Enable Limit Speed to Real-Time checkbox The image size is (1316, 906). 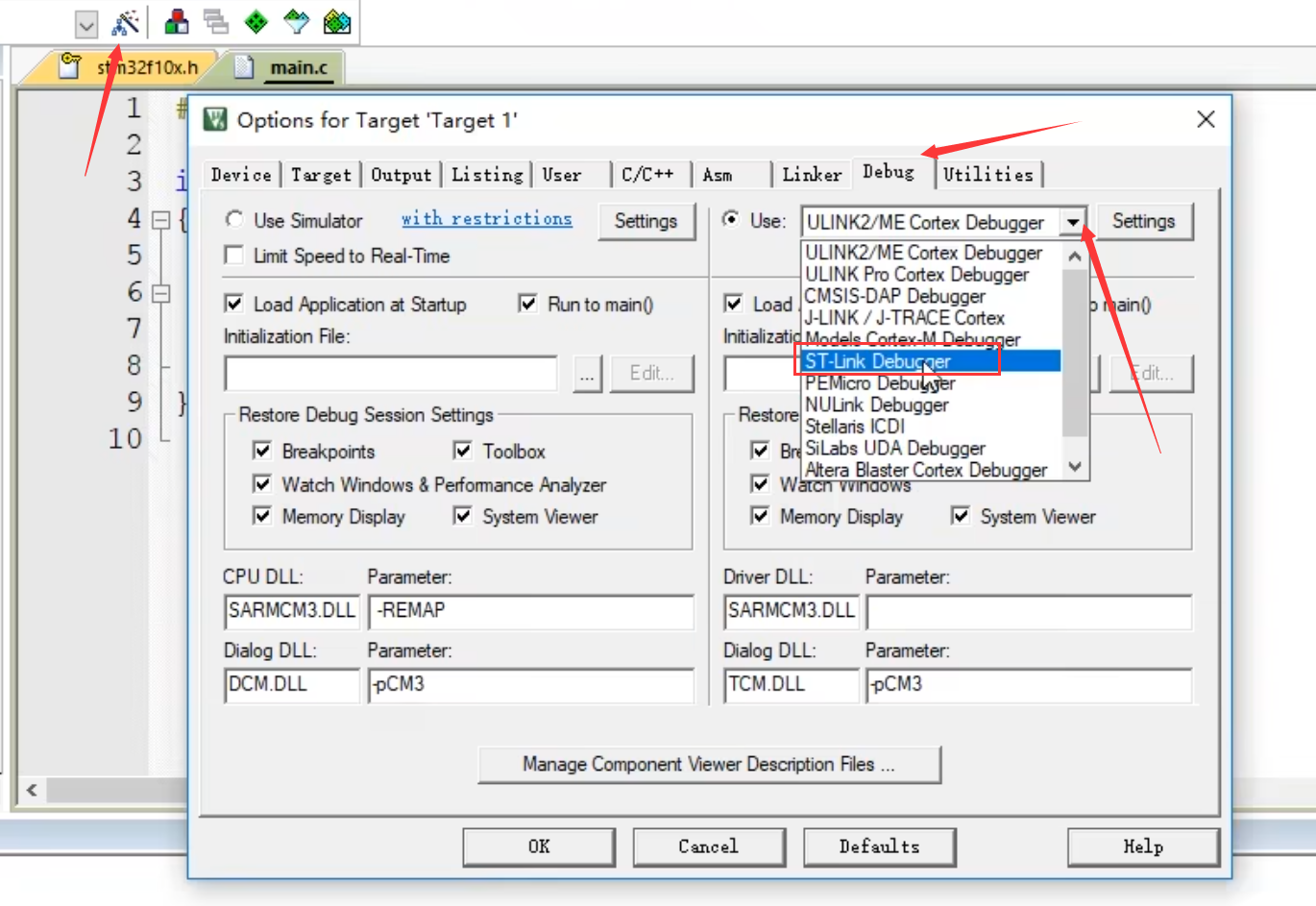coord(233,256)
